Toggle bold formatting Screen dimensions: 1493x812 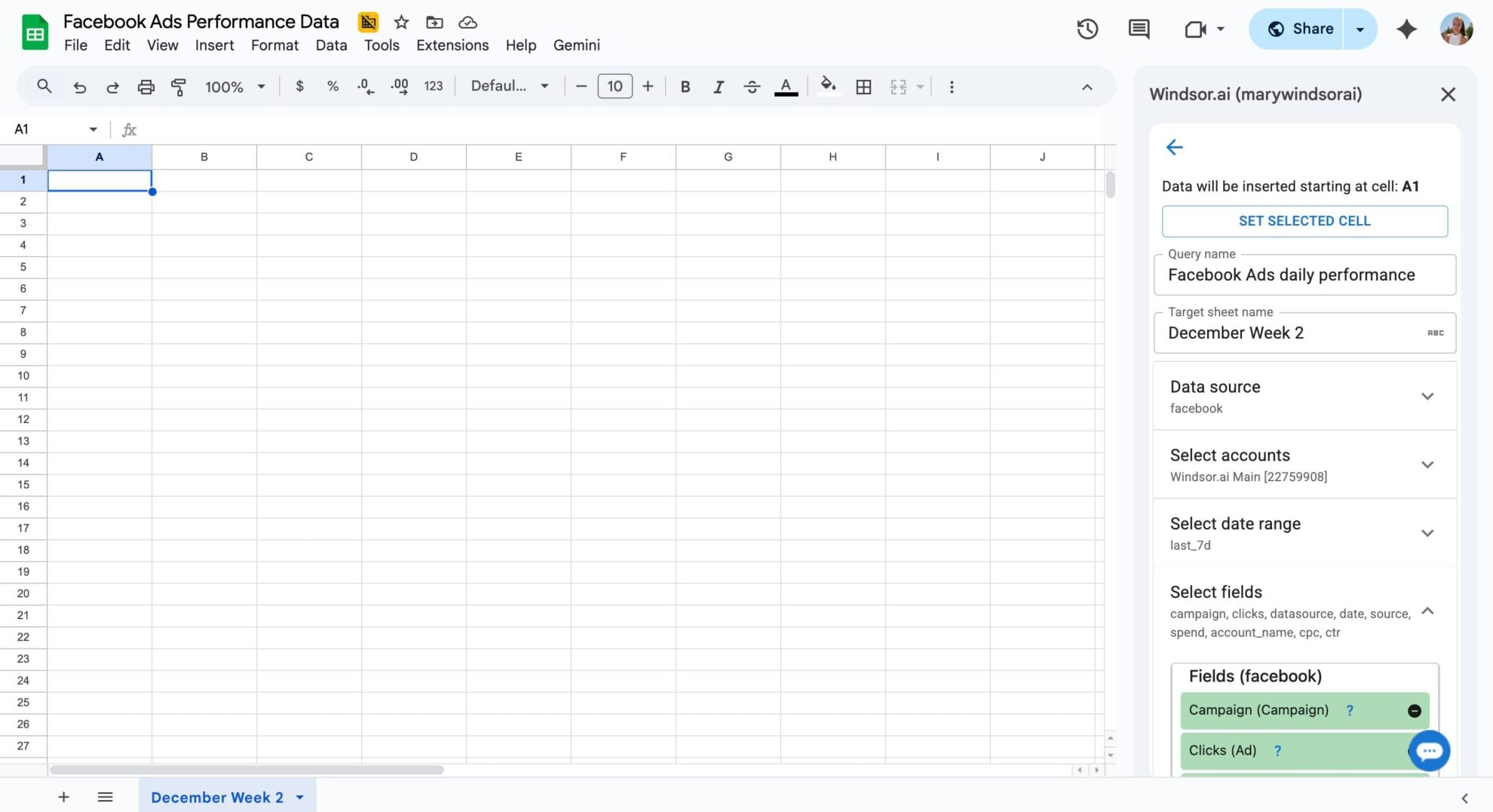685,87
